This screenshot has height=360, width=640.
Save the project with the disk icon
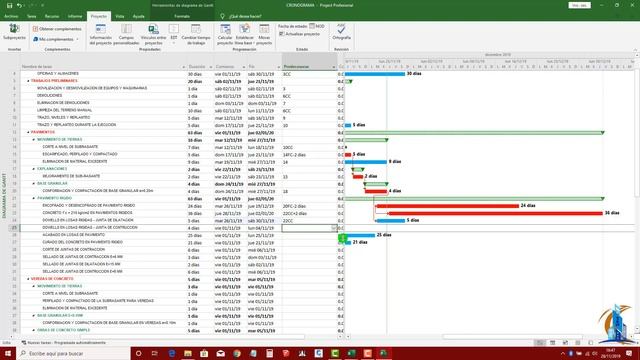pos(9,5)
